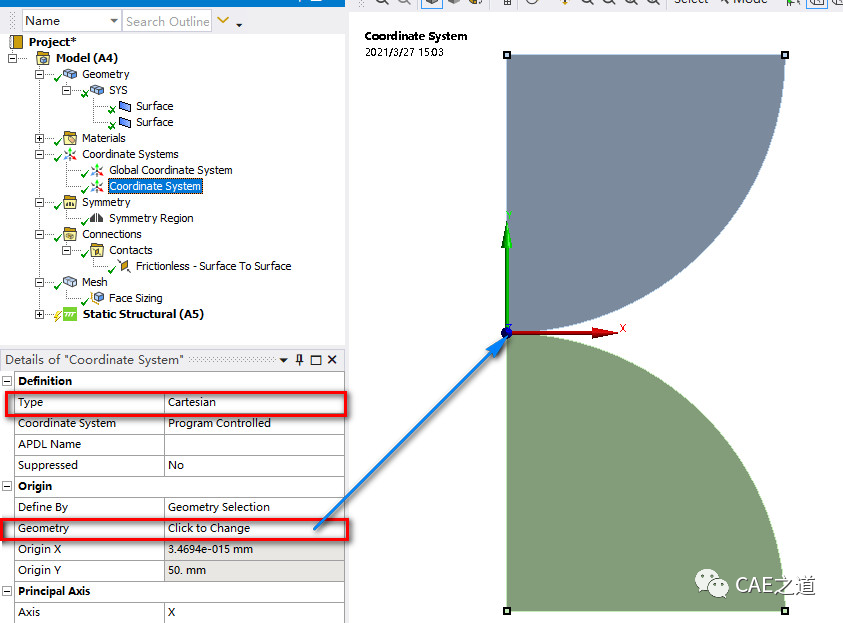The image size is (843, 623).
Task: Click the green Y axis arrow
Action: pos(506,274)
